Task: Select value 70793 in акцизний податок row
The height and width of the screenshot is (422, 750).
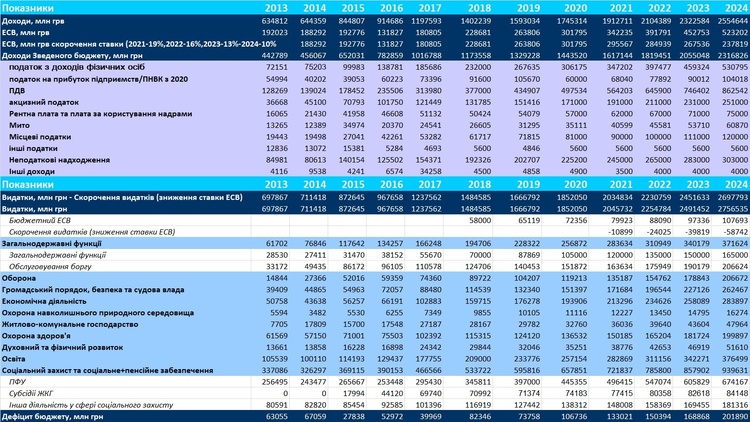Action: click(353, 102)
